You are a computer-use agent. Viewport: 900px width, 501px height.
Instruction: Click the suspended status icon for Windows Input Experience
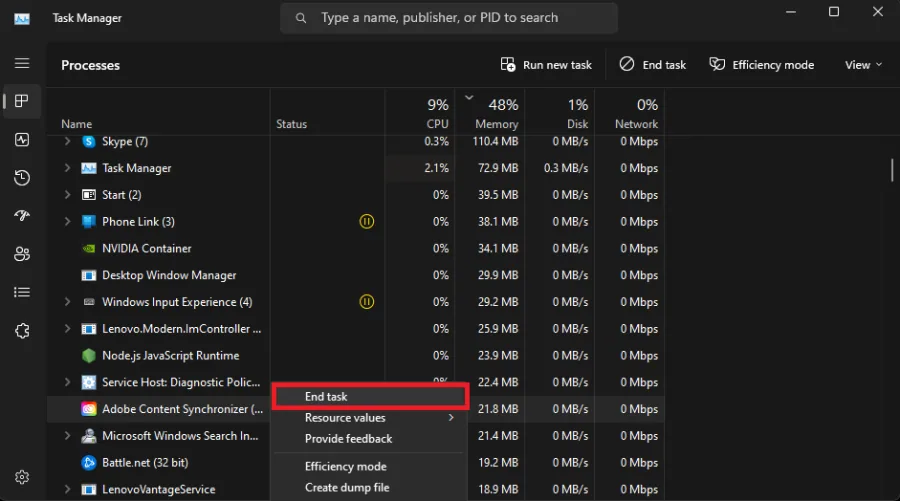coord(366,302)
